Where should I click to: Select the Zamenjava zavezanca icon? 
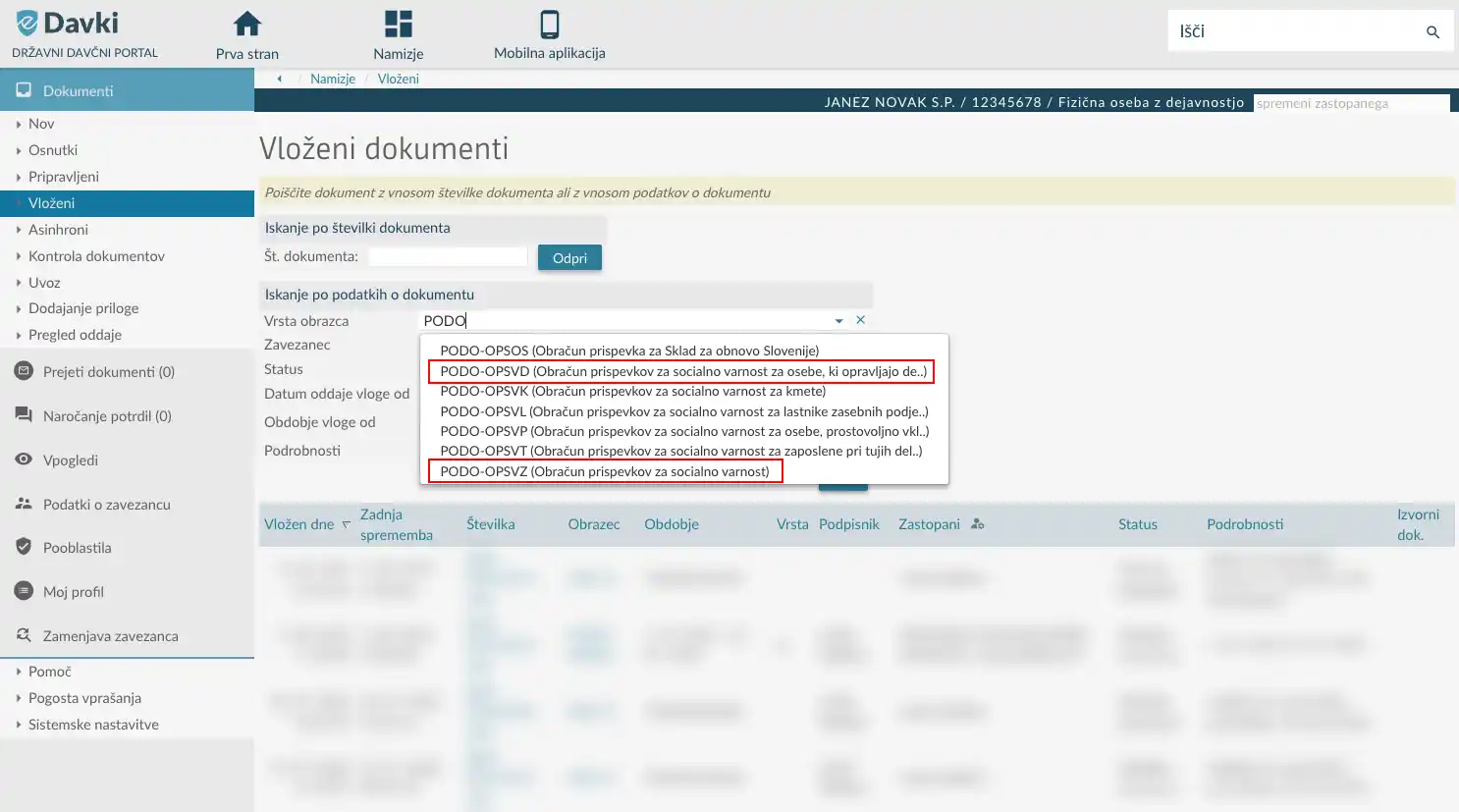tap(22, 635)
